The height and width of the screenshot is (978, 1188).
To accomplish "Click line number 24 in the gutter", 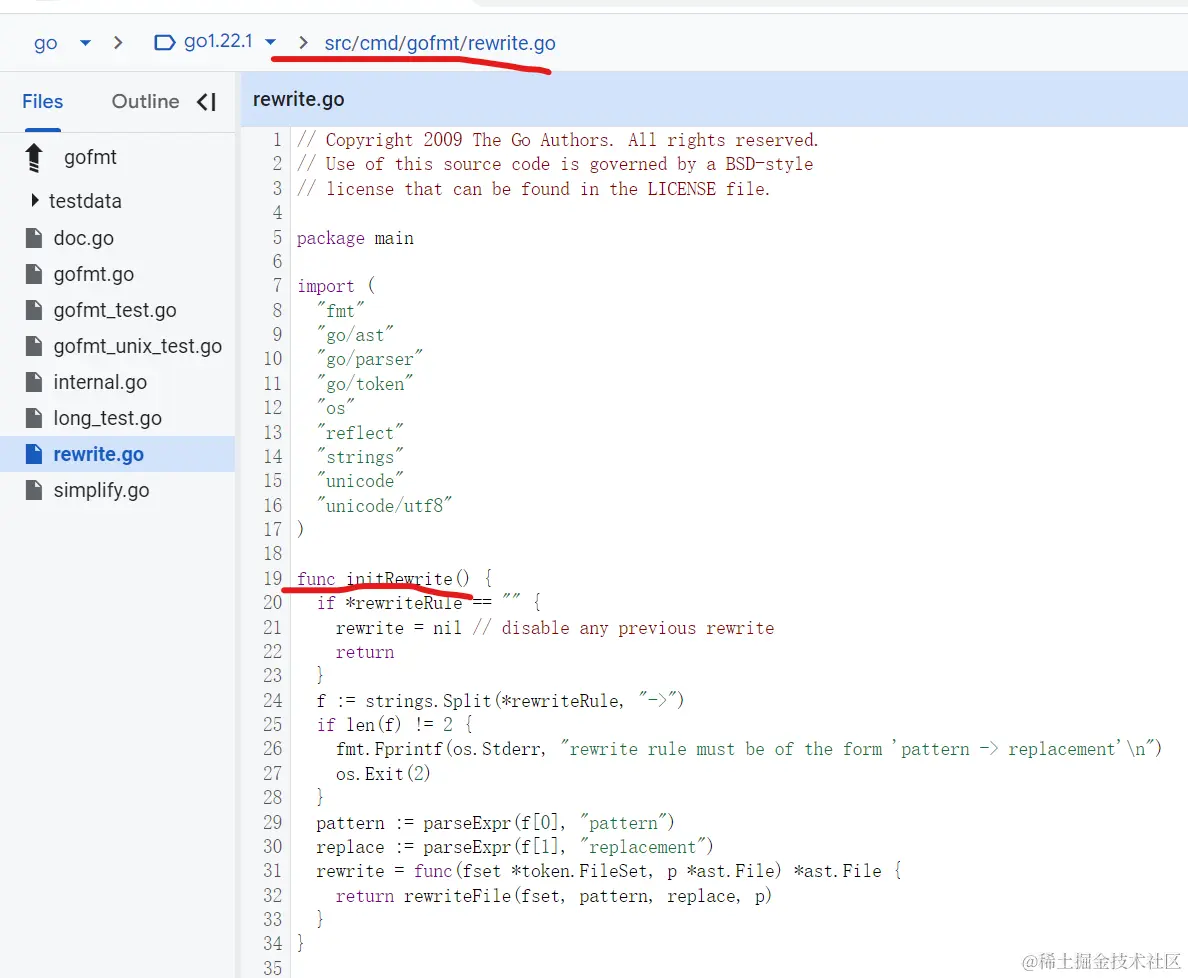I will point(273,701).
